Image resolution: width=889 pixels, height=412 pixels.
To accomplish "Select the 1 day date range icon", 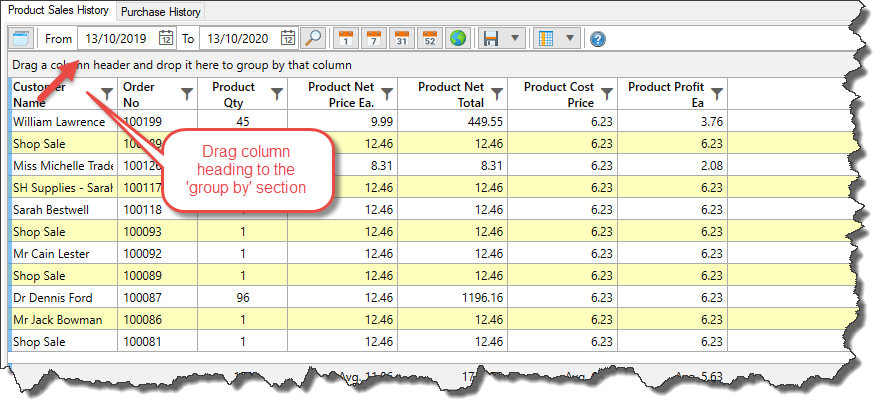I will [x=345, y=39].
